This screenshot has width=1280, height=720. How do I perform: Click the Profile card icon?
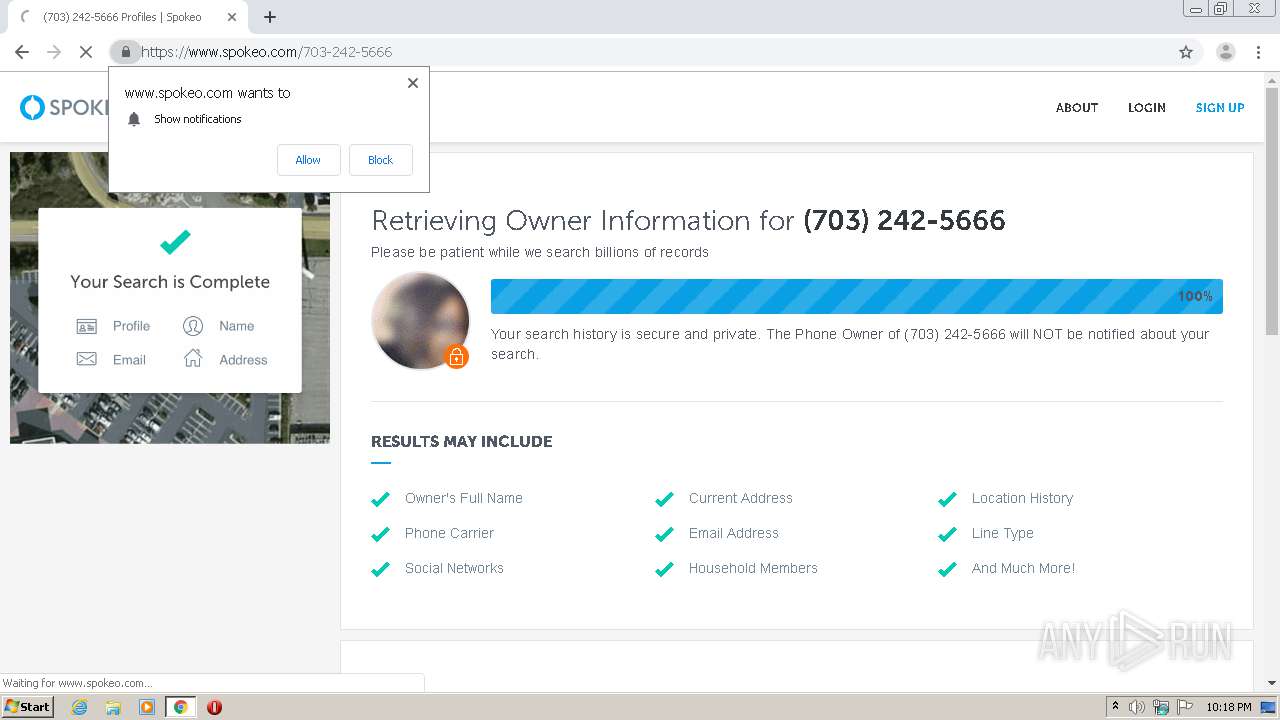(x=87, y=326)
